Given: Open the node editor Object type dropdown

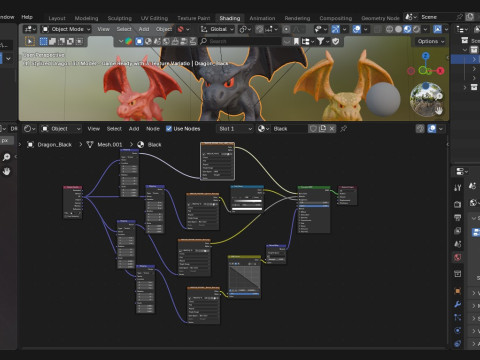Looking at the screenshot, I should (x=61, y=129).
